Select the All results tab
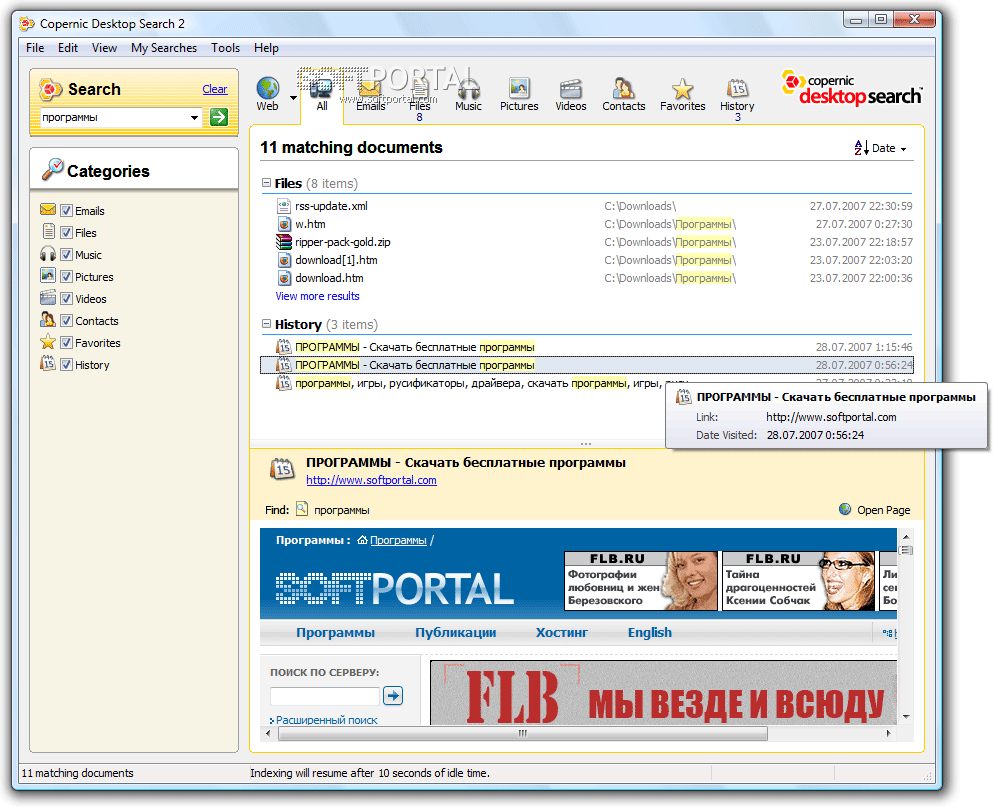 pos(322,94)
